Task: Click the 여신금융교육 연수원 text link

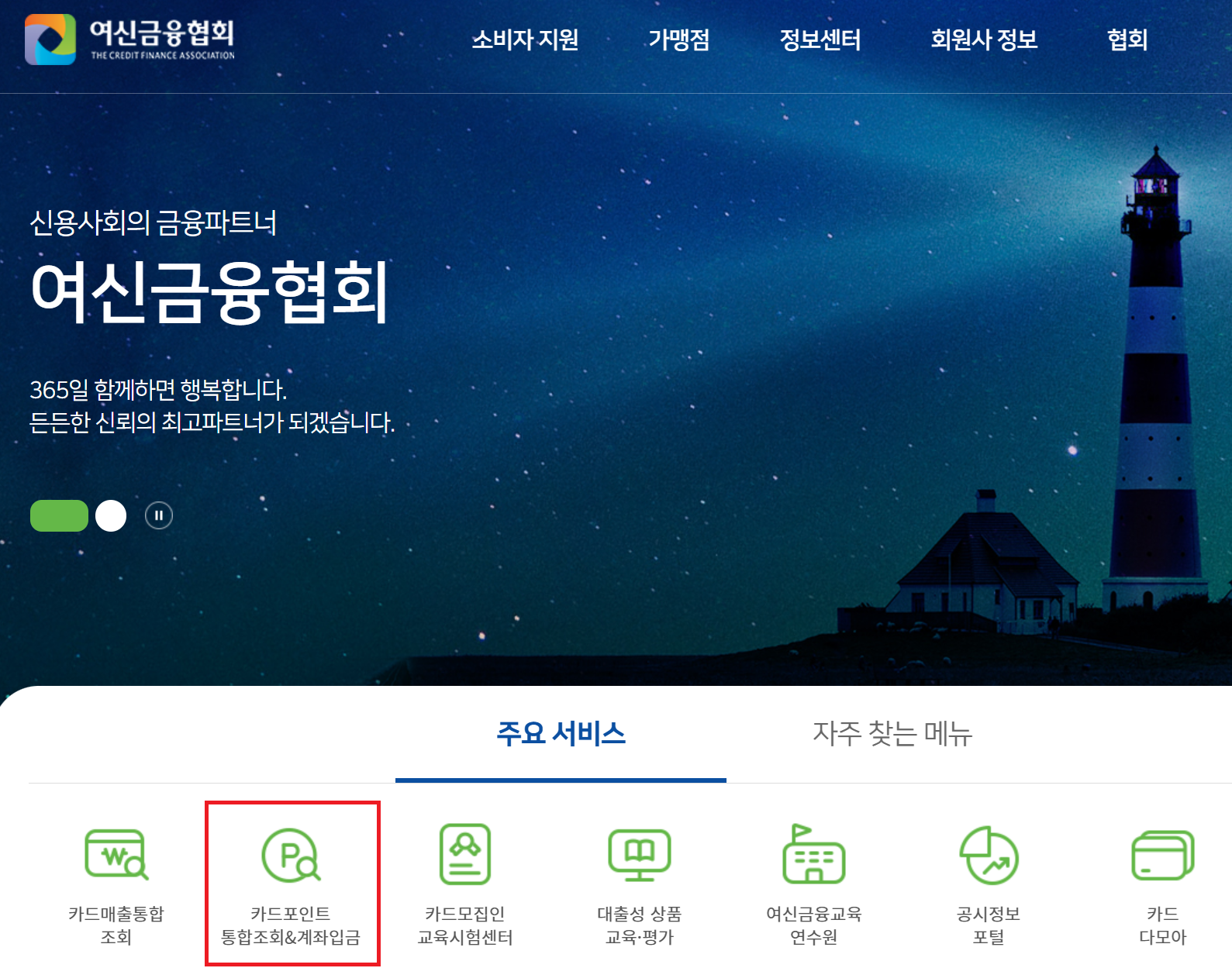Action: [813, 925]
